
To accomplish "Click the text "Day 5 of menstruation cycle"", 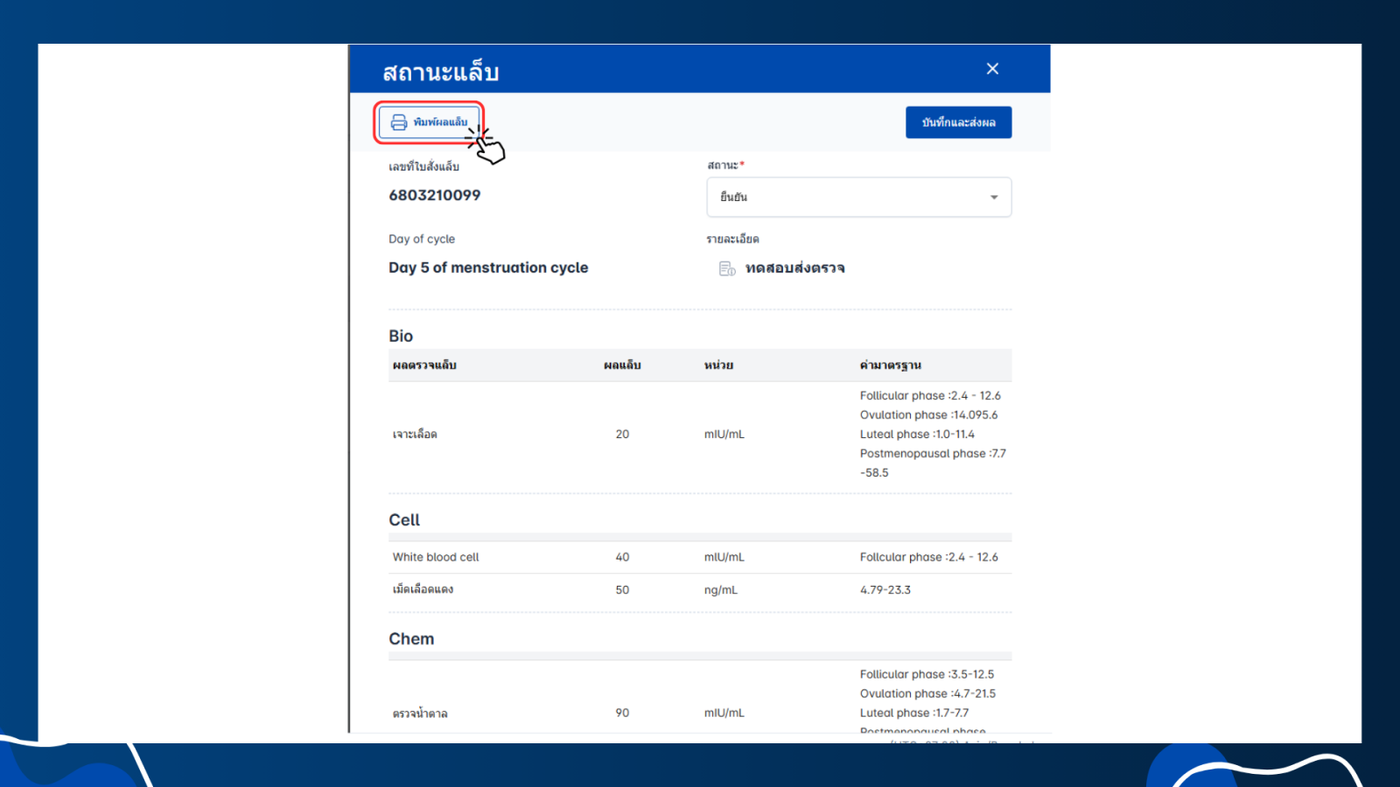I will pyautogui.click(x=488, y=268).
